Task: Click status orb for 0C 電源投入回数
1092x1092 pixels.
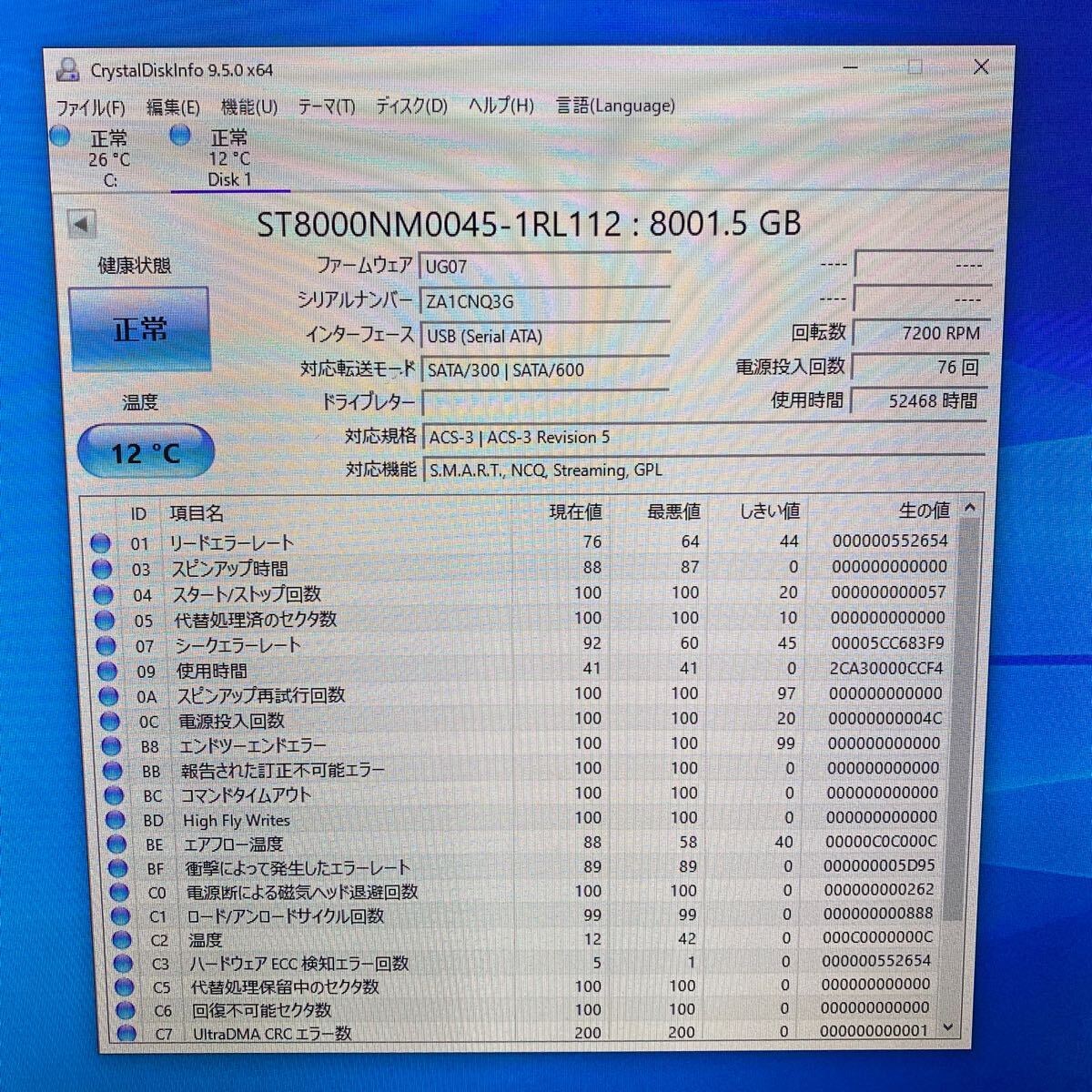Action: pyautogui.click(x=110, y=722)
